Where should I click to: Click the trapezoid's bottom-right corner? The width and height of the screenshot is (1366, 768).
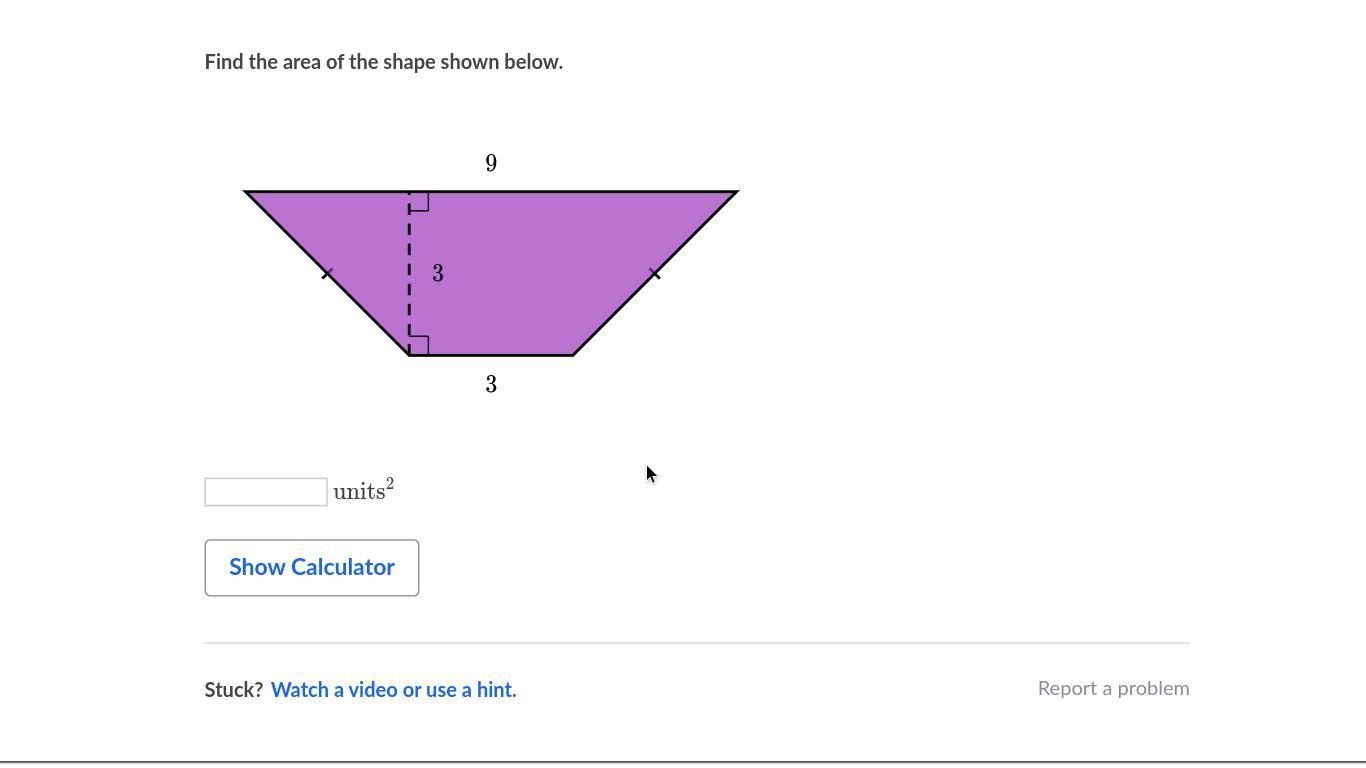pos(573,354)
